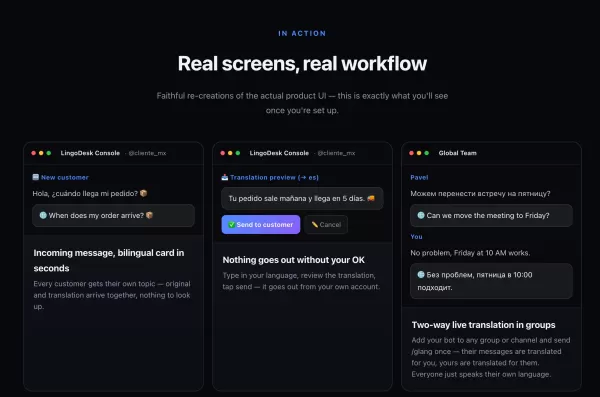
Task: Click the green dot in middle LingoDesk Console card
Action: pos(238,153)
